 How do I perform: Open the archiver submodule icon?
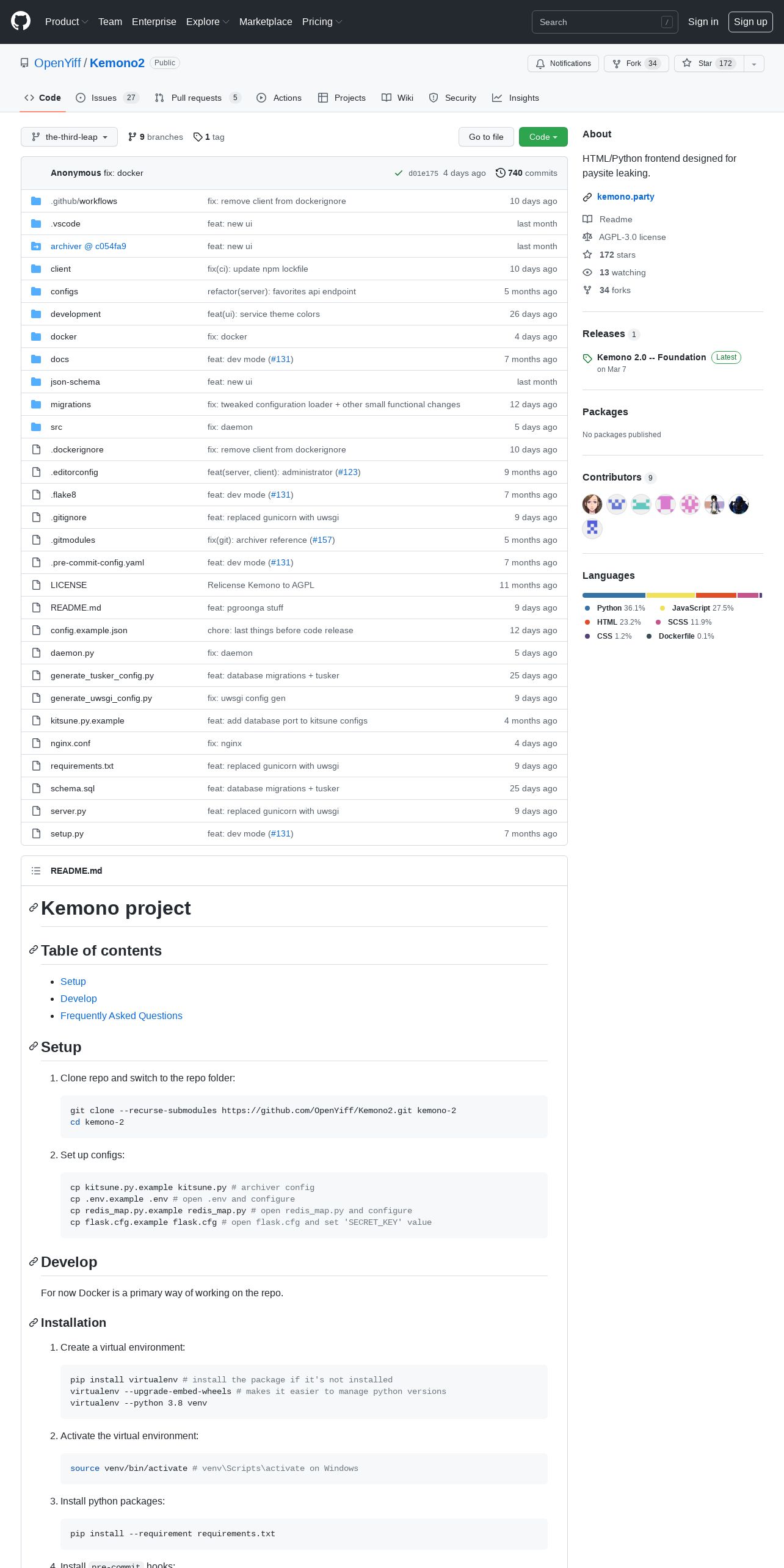(x=36, y=246)
